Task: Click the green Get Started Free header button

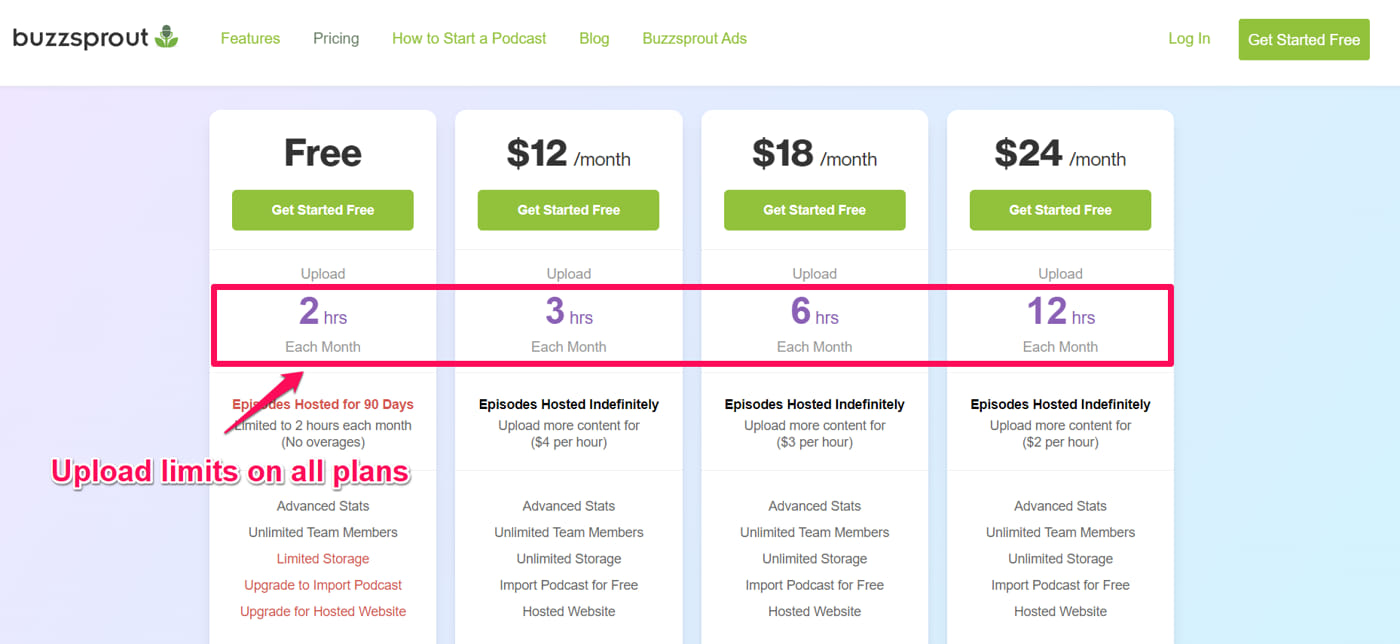Action: 1303,39
